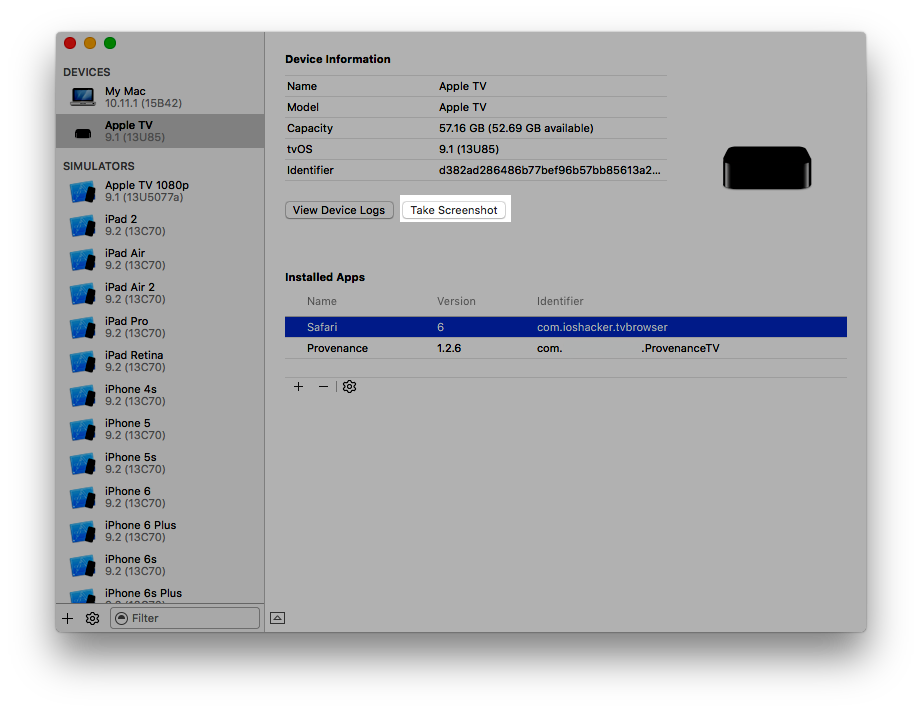Click the iPad Pro simulator icon
Screen dimensions: 922x712
coord(83,328)
